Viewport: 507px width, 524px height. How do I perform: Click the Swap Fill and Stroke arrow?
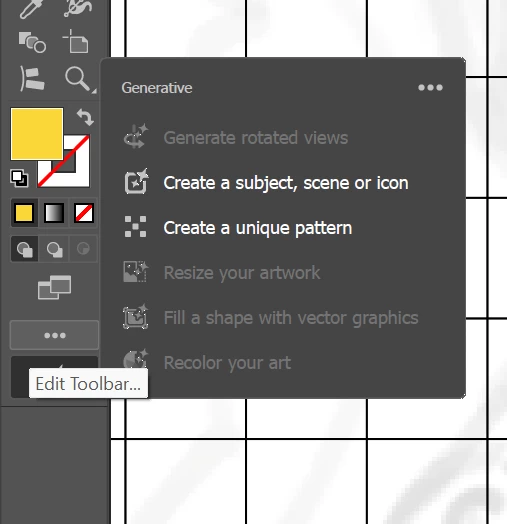tap(85, 117)
